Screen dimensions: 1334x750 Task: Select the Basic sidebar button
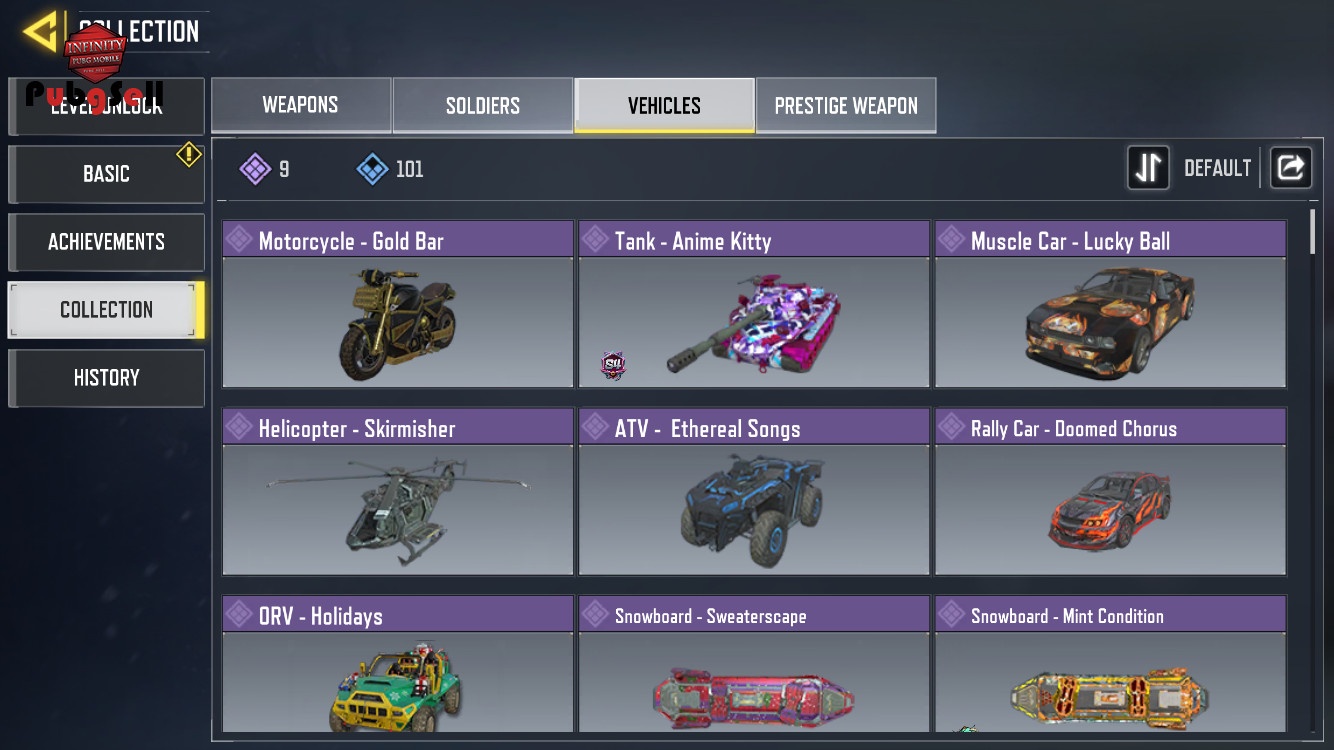106,174
